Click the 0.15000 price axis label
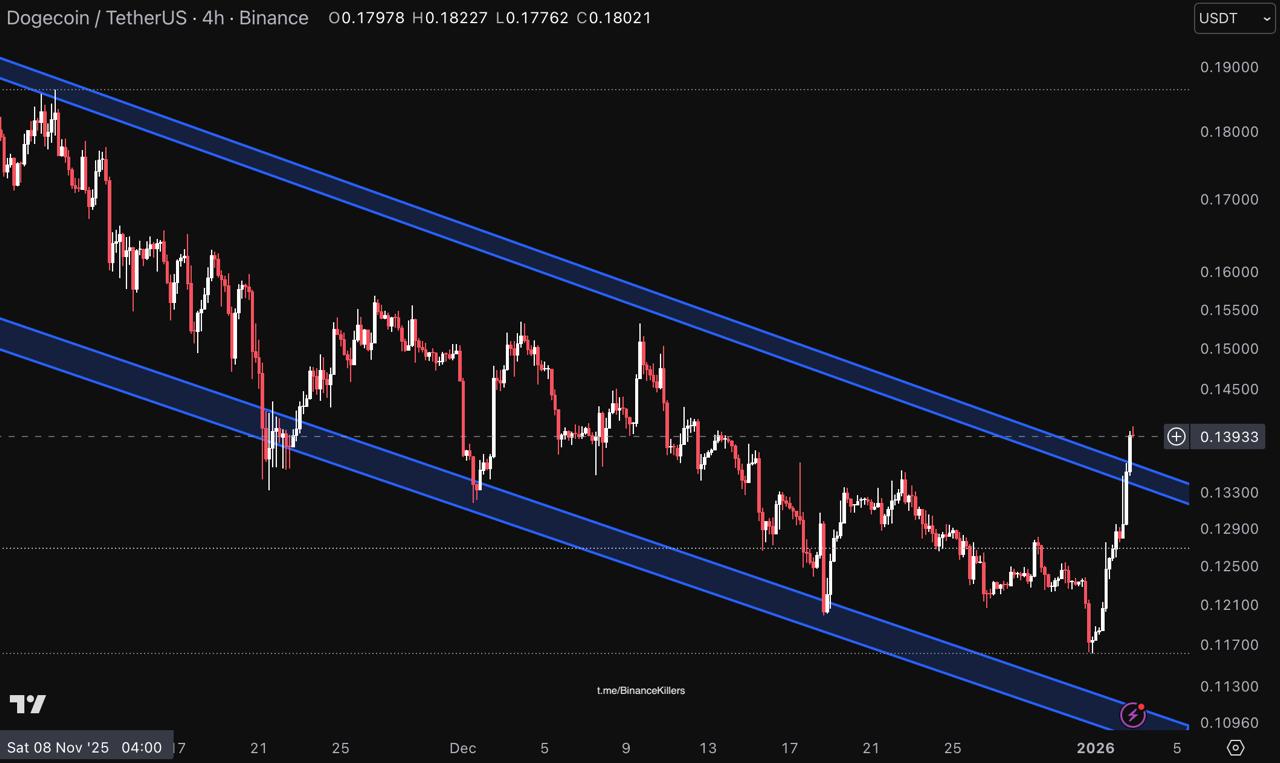This screenshot has width=1280, height=763. pos(1228,348)
